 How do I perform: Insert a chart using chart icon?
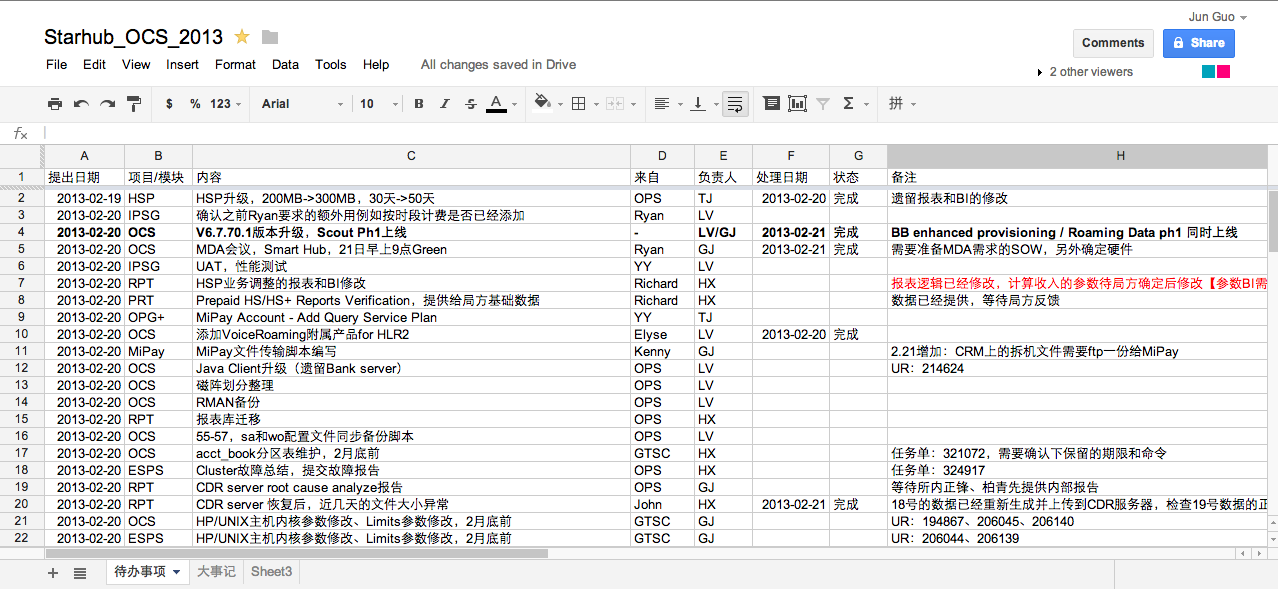(x=797, y=104)
